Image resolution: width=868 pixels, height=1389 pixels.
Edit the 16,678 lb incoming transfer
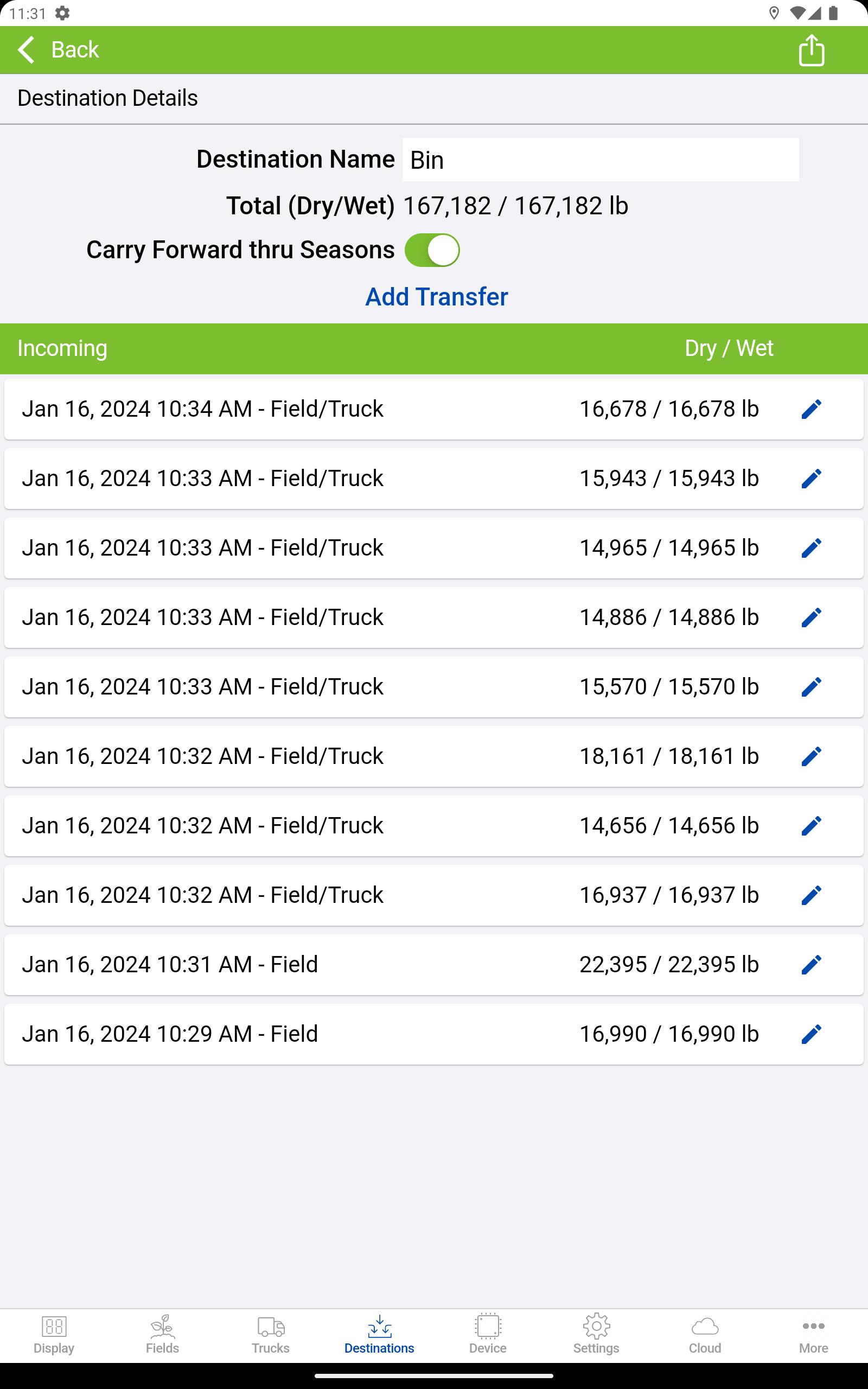[x=811, y=409]
